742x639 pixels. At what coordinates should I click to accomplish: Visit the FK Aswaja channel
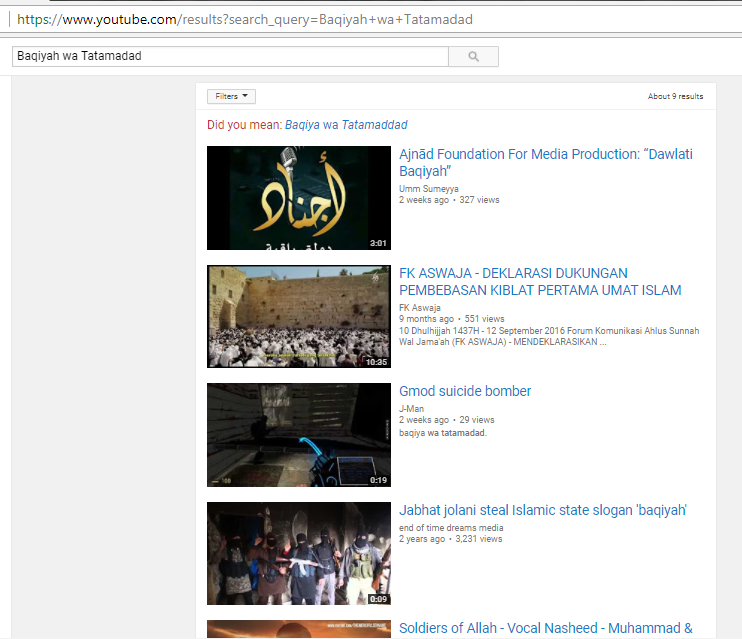(420, 308)
